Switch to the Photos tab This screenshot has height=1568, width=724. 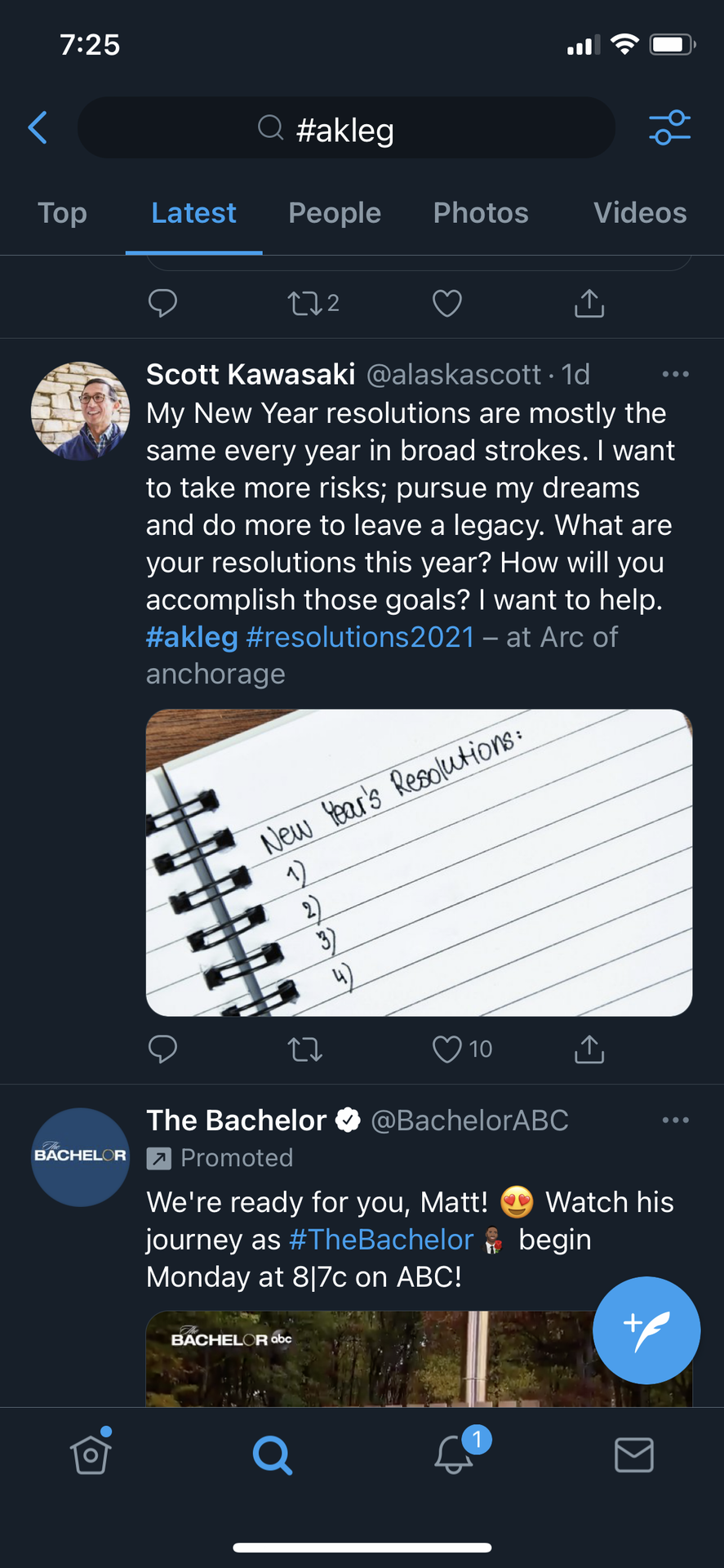[481, 213]
